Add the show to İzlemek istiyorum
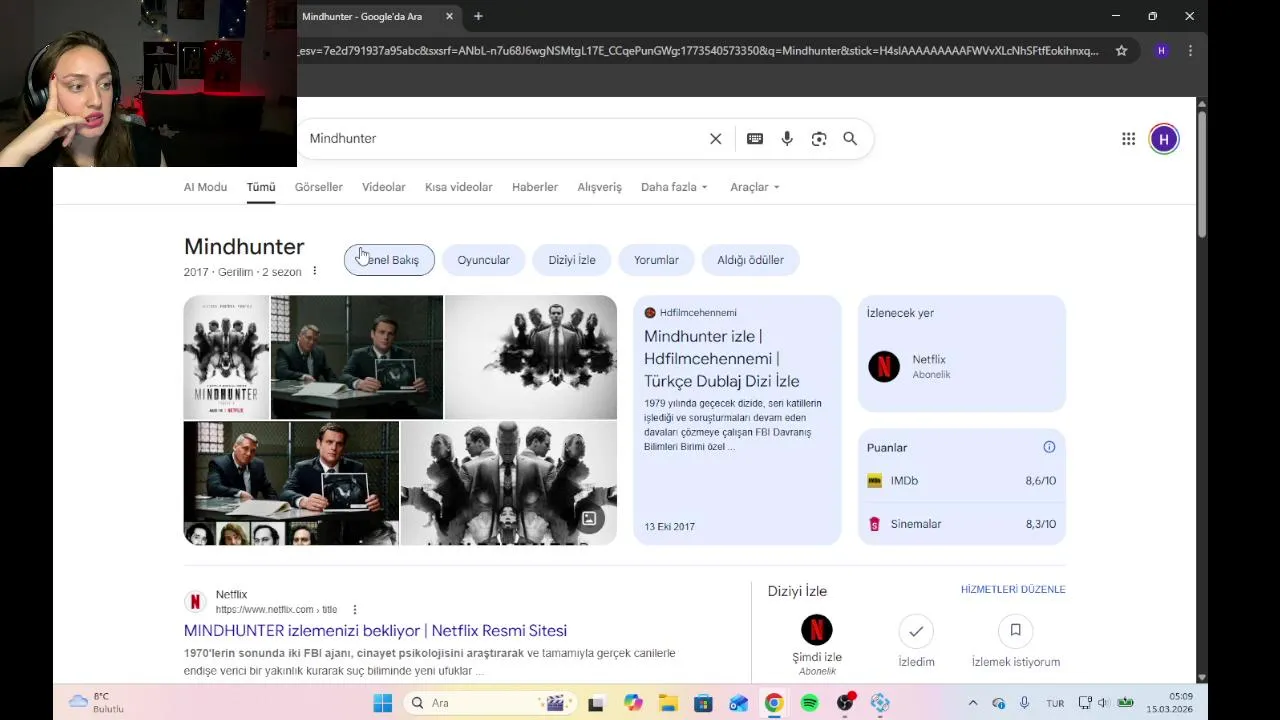Screen dimensions: 1280x720 pyautogui.click(x=1015, y=630)
